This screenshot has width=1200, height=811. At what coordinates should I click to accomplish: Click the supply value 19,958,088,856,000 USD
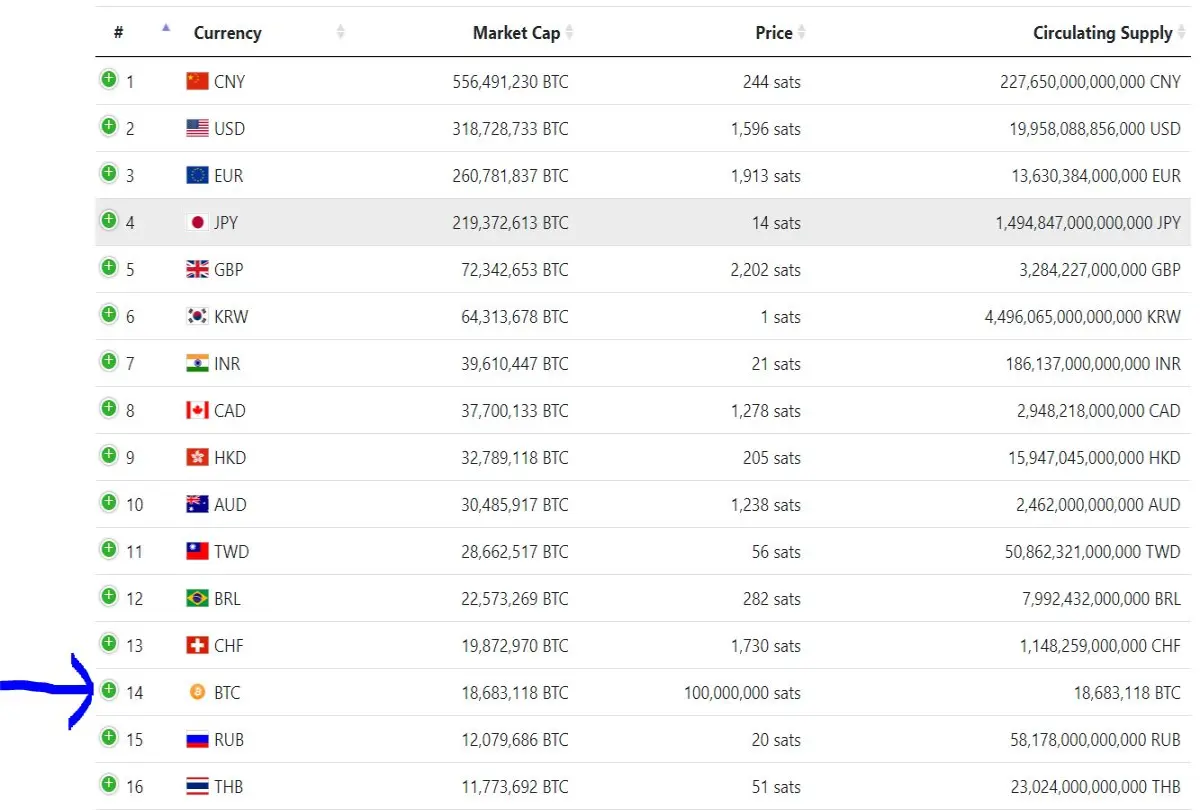(1095, 129)
